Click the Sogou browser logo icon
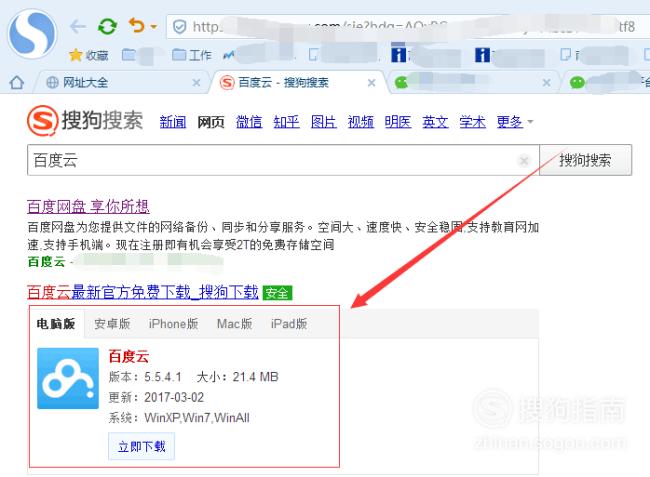This screenshot has height=477, width=650. point(32,33)
